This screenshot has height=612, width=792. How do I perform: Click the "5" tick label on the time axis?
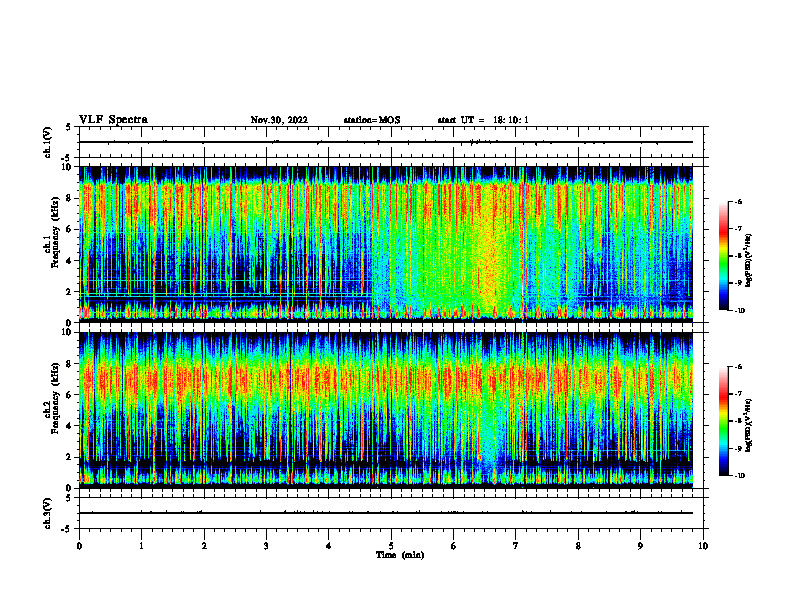(x=391, y=546)
